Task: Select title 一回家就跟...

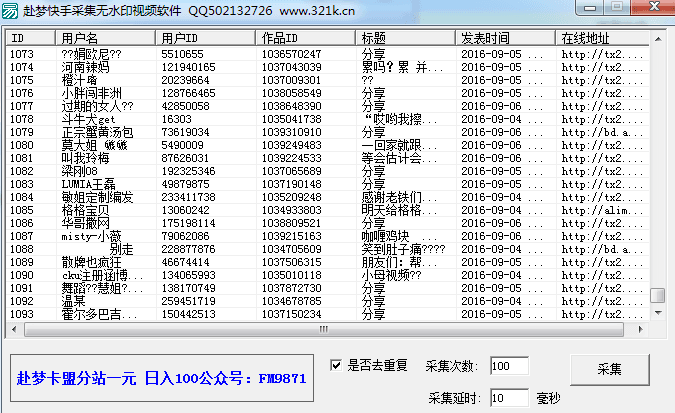Action: [399, 145]
